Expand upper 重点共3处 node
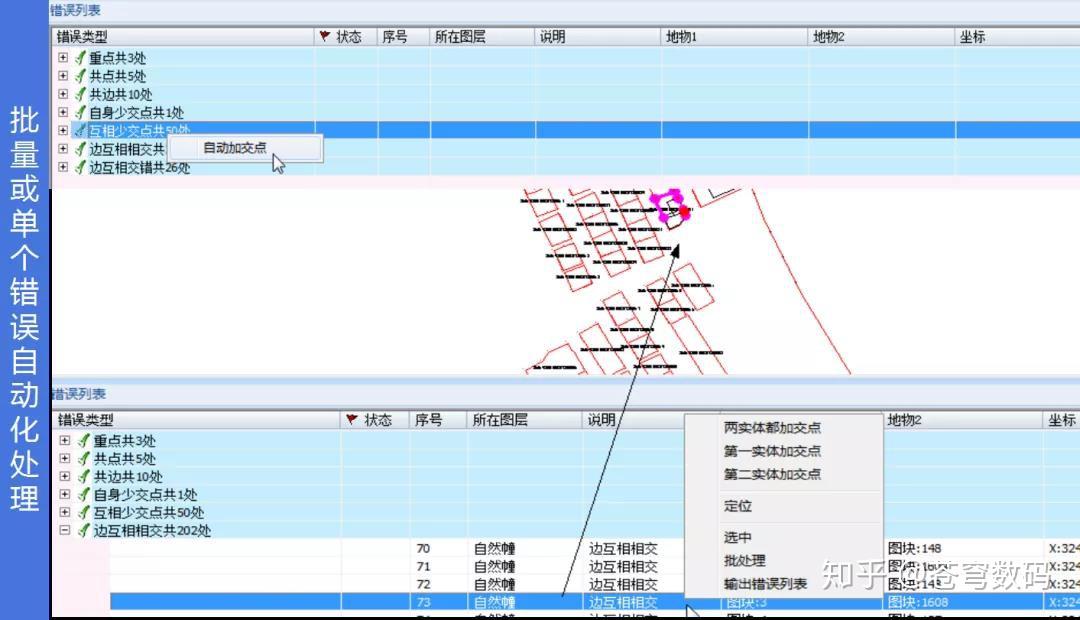The image size is (1080, 620). [x=63, y=58]
